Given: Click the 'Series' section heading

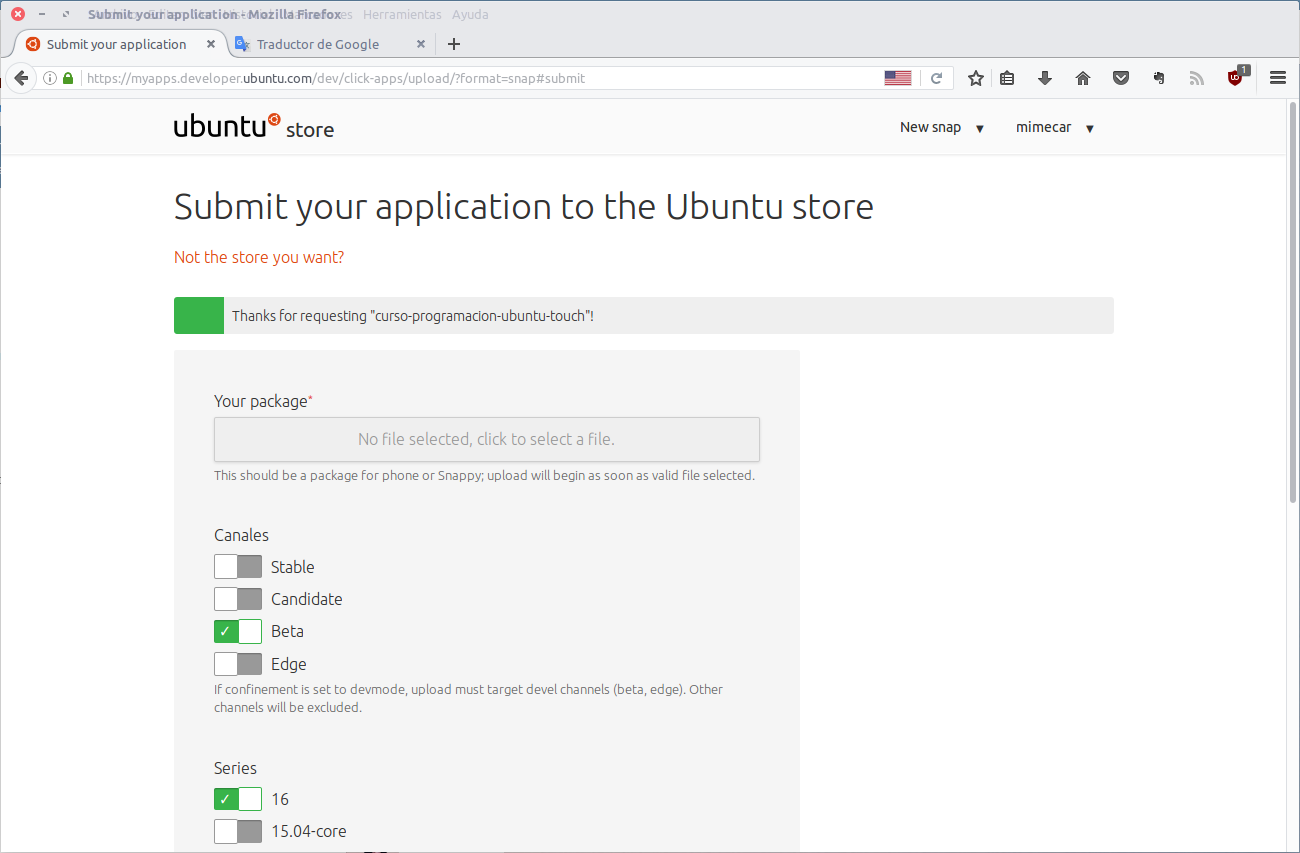Looking at the screenshot, I should [235, 768].
